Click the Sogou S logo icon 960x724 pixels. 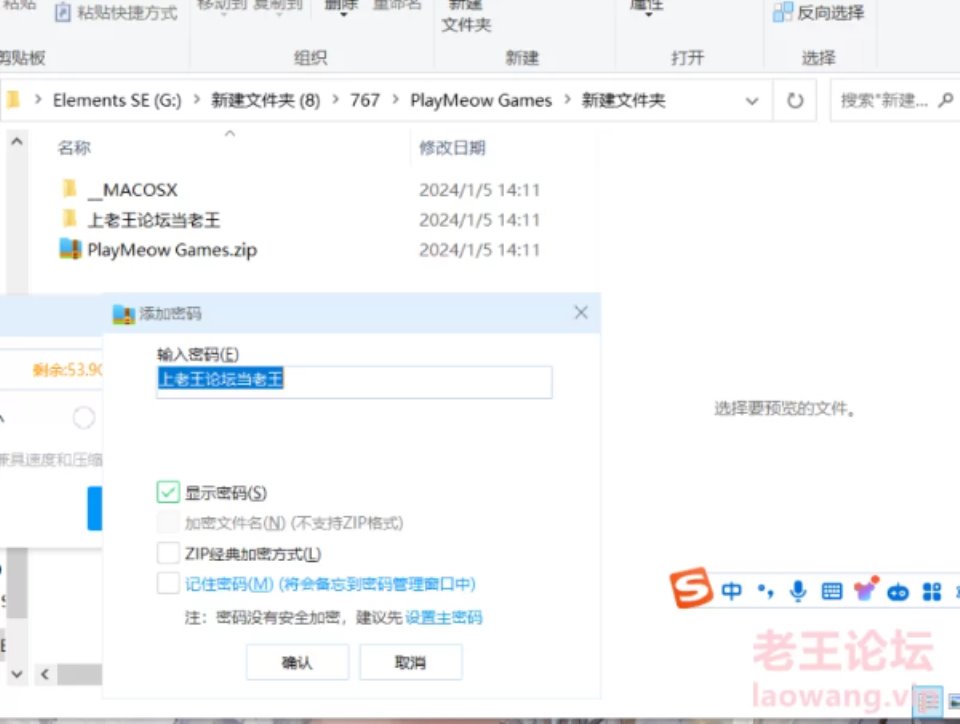[x=691, y=588]
